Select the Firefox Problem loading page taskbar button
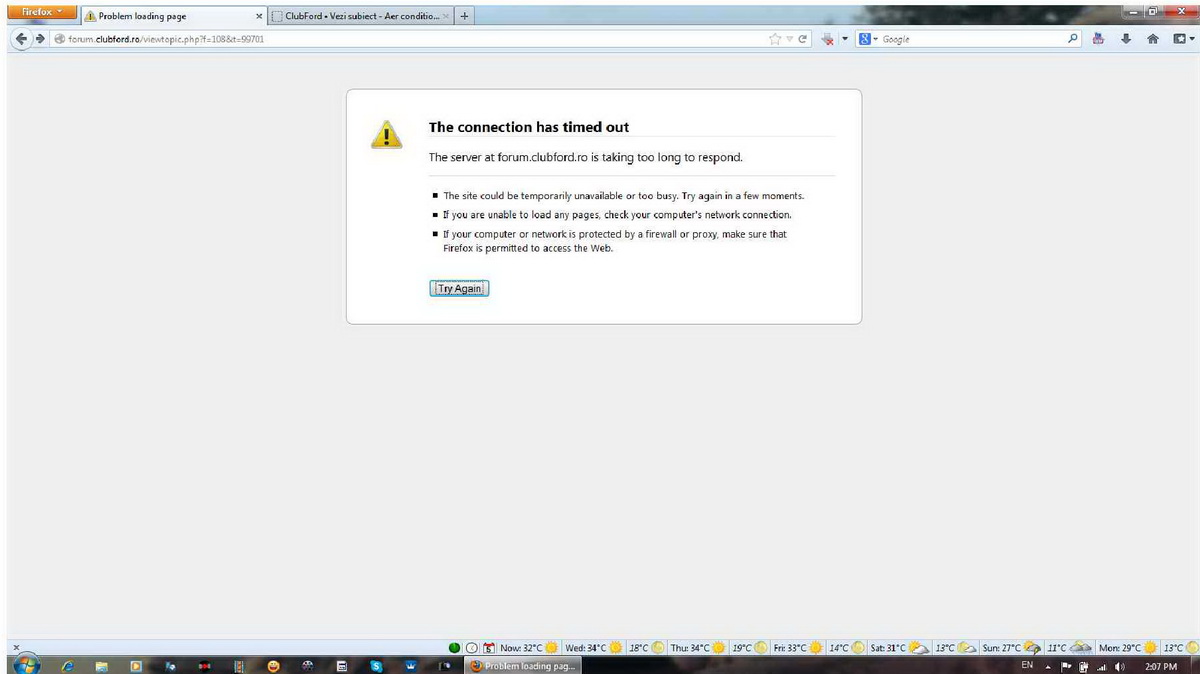The width and height of the screenshot is (1200, 674). point(524,665)
